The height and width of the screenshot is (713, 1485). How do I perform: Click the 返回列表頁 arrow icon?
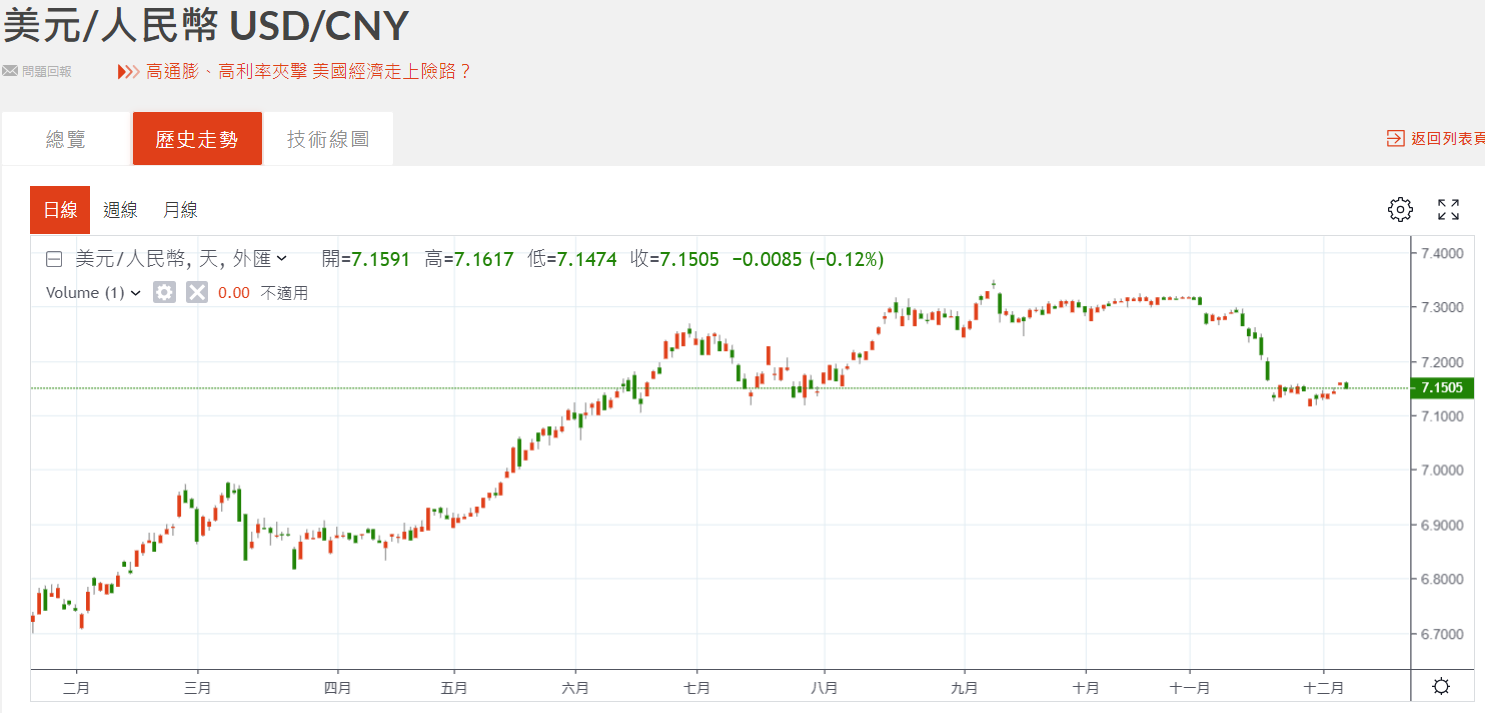[x=1395, y=139]
